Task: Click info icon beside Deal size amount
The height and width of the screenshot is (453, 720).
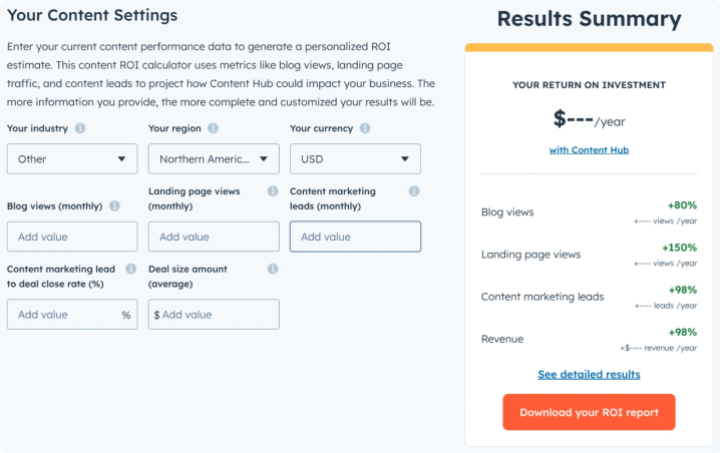Action: (272, 269)
